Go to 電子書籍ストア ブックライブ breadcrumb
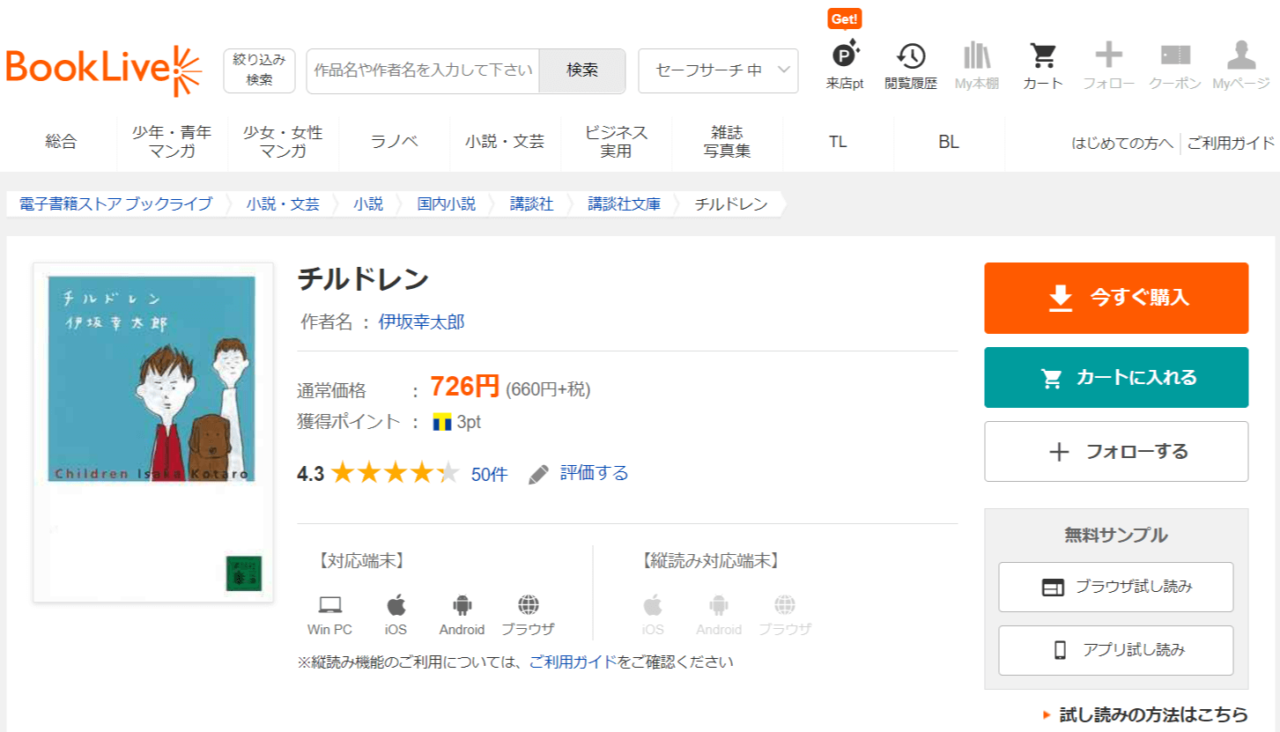This screenshot has height=732, width=1280. point(116,204)
